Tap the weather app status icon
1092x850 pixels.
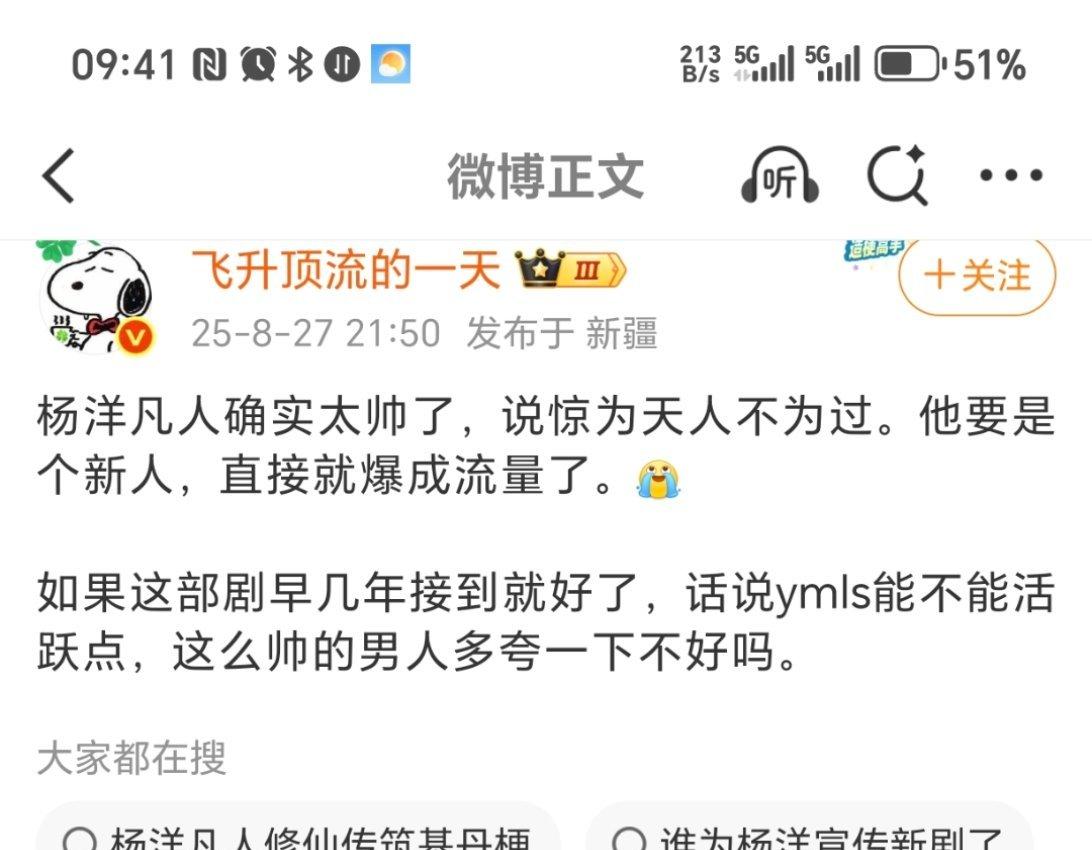pyautogui.click(x=391, y=64)
